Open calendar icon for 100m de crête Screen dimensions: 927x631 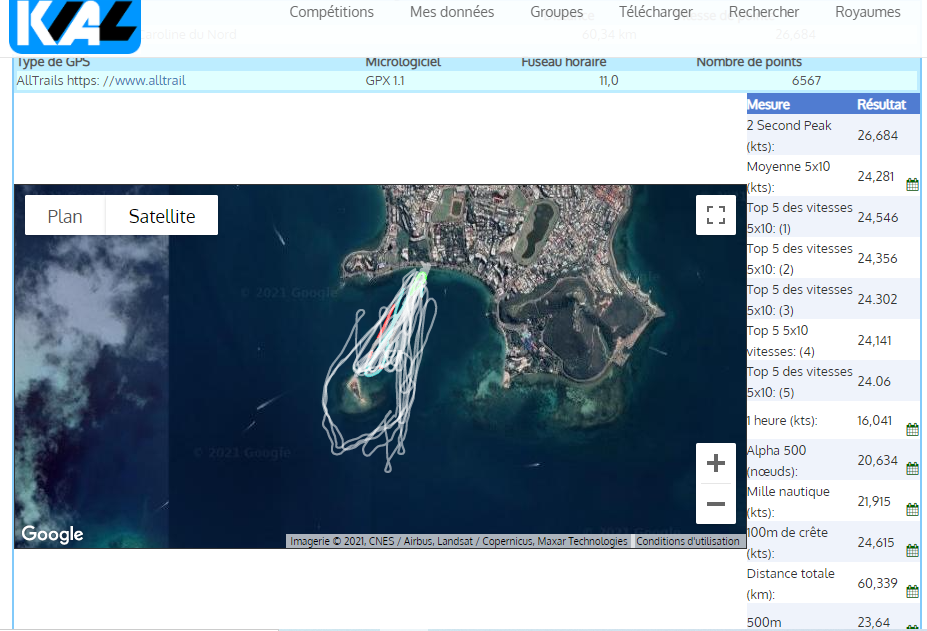click(912, 551)
